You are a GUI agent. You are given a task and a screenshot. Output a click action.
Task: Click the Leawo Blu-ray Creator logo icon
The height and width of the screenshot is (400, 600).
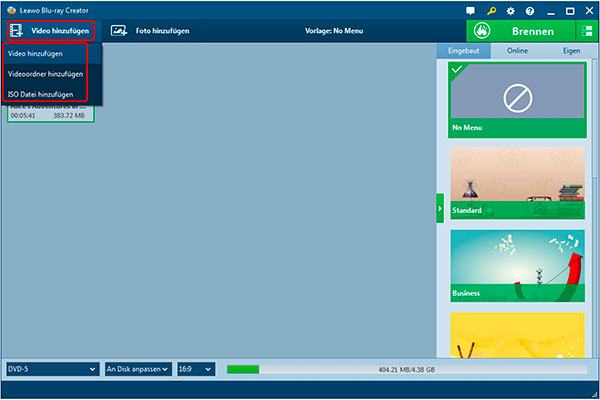point(11,10)
